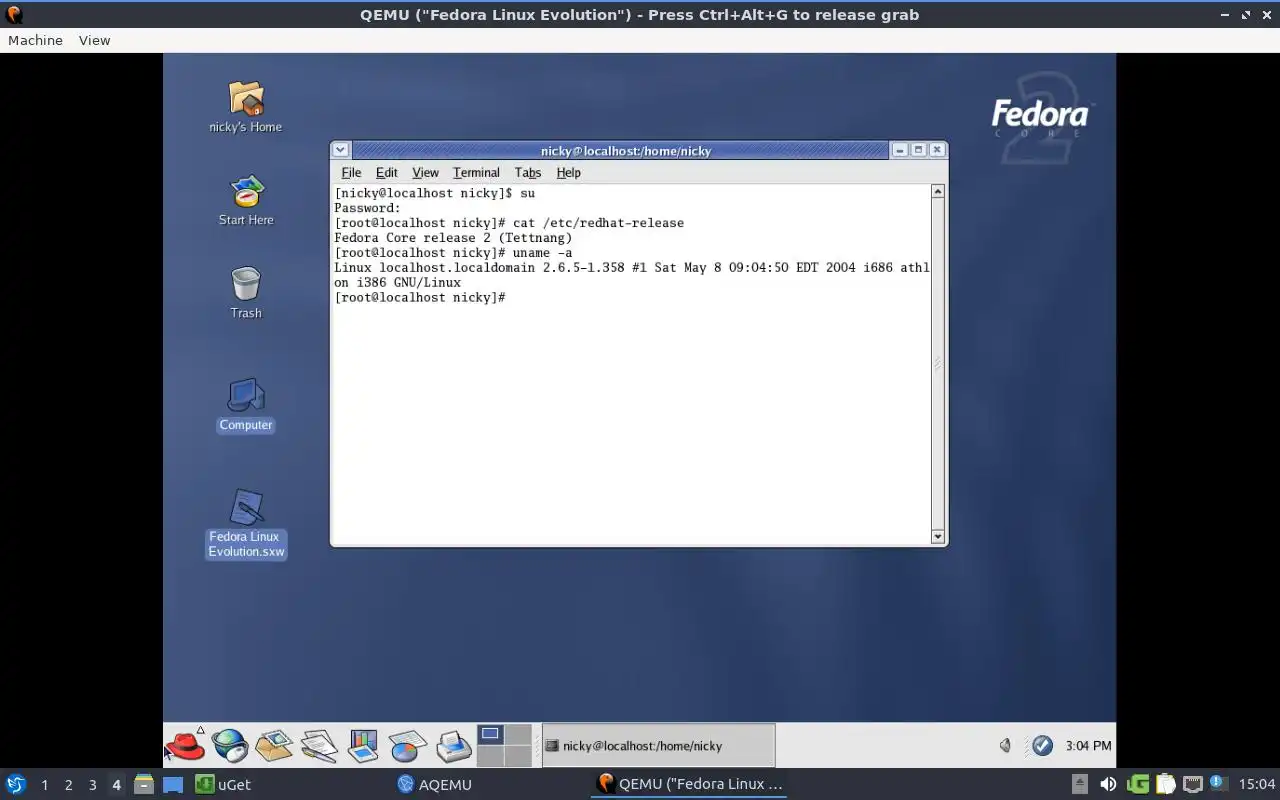This screenshot has width=1280, height=800.
Task: Launch OpenOffice Impress presentation icon
Action: (363, 745)
